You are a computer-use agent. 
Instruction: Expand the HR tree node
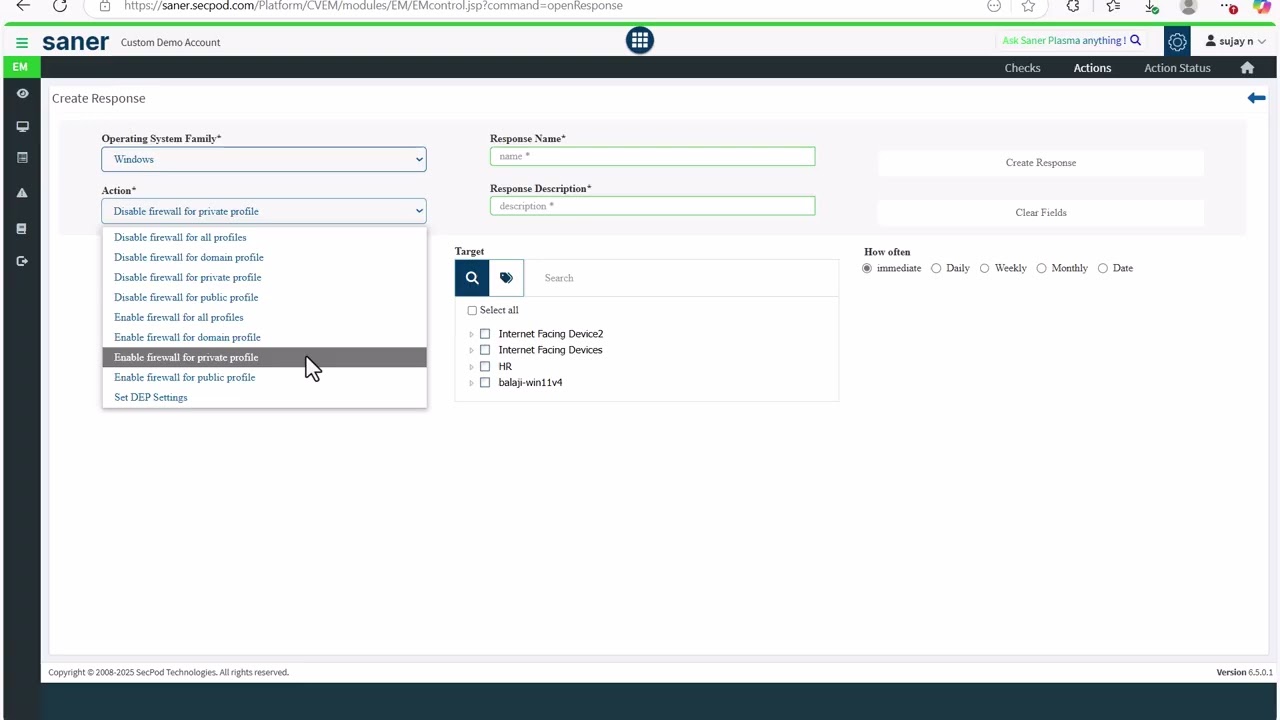(x=471, y=367)
